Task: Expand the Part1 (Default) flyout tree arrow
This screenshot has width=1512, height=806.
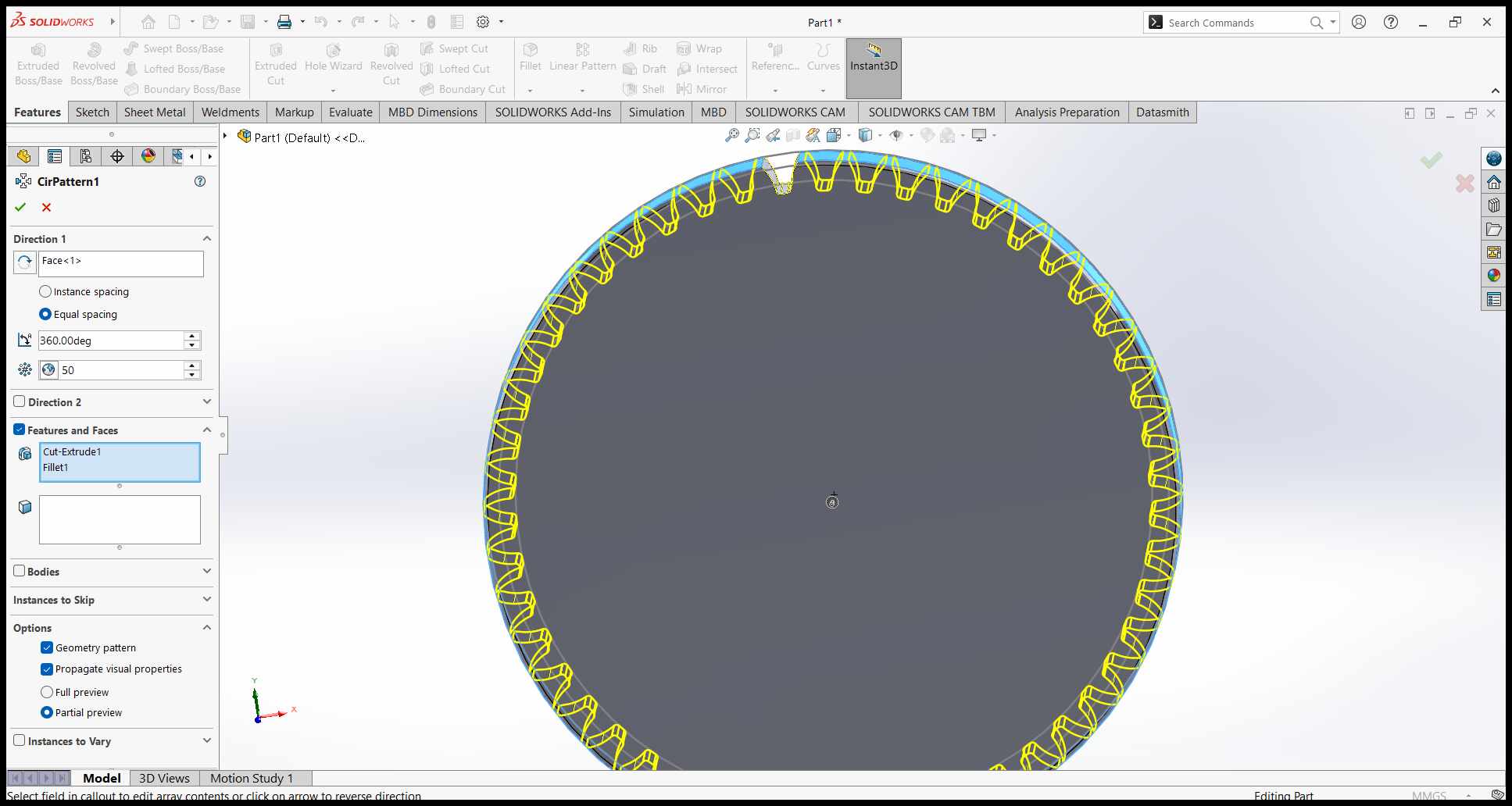Action: click(x=225, y=136)
